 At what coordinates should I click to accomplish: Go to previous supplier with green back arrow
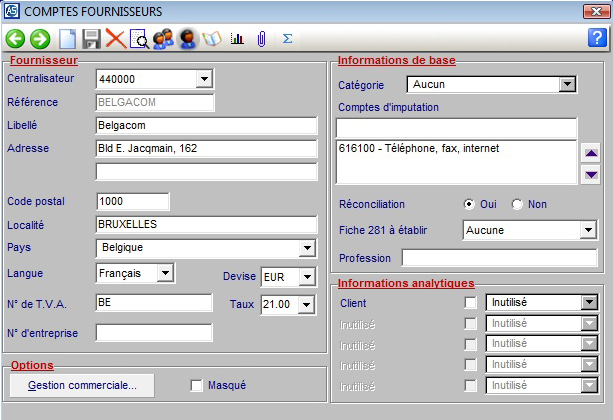pos(15,39)
